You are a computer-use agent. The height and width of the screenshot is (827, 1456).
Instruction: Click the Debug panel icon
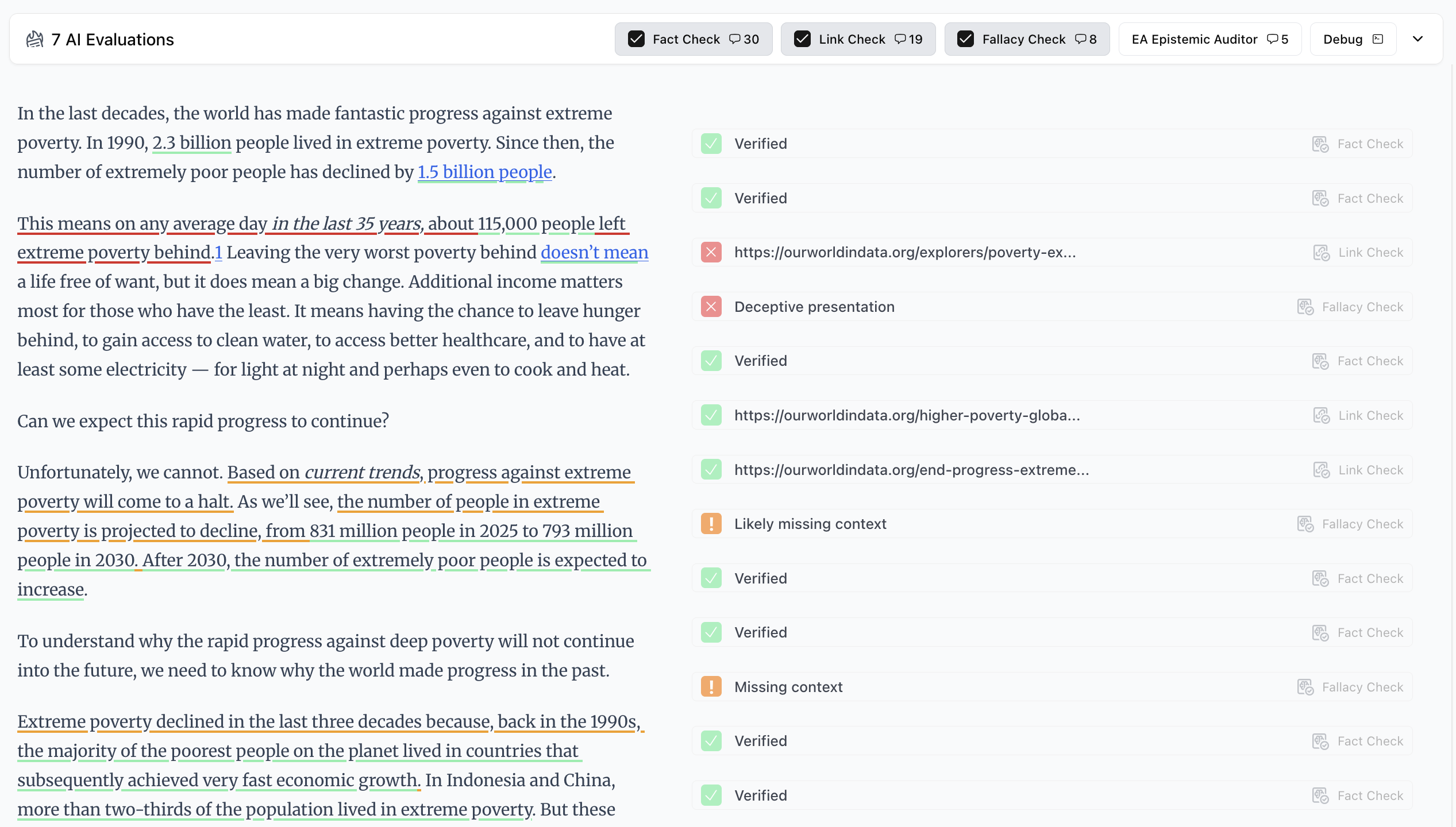point(1378,39)
